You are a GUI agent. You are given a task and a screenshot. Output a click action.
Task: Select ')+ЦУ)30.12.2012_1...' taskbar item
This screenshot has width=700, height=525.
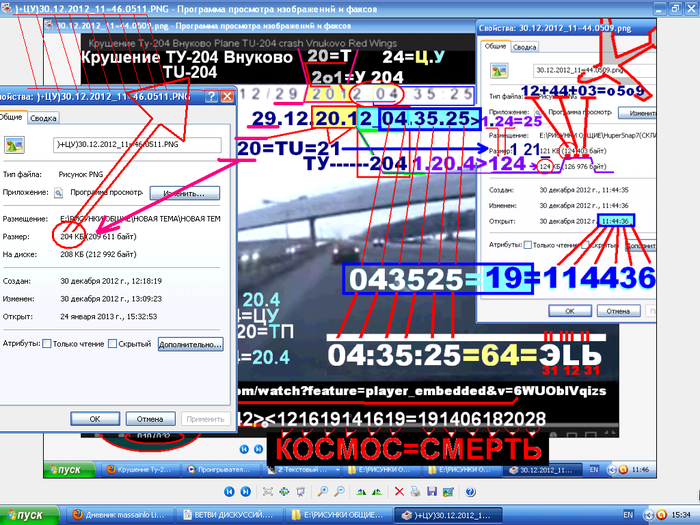pyautogui.click(x=448, y=515)
